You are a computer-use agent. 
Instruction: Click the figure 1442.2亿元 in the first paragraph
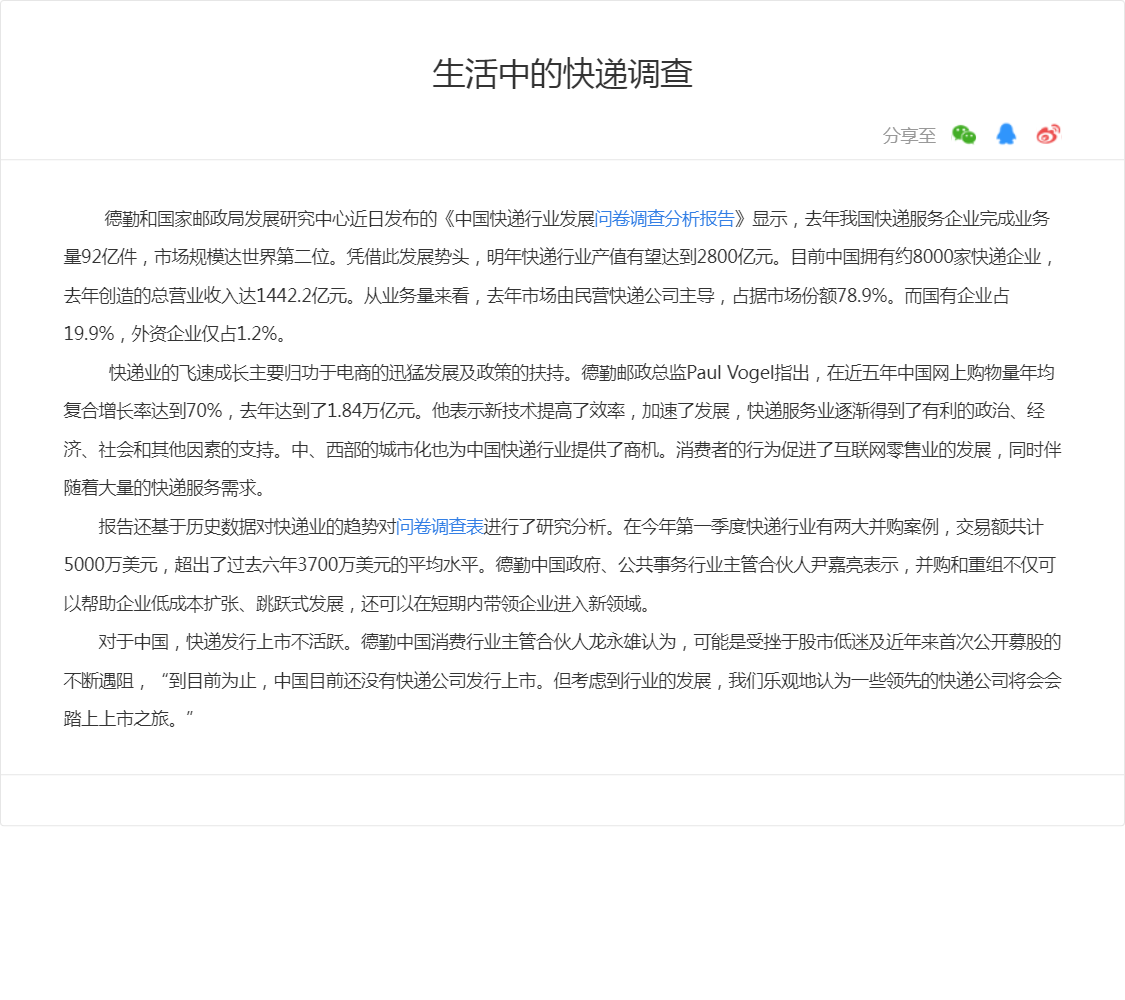301,296
